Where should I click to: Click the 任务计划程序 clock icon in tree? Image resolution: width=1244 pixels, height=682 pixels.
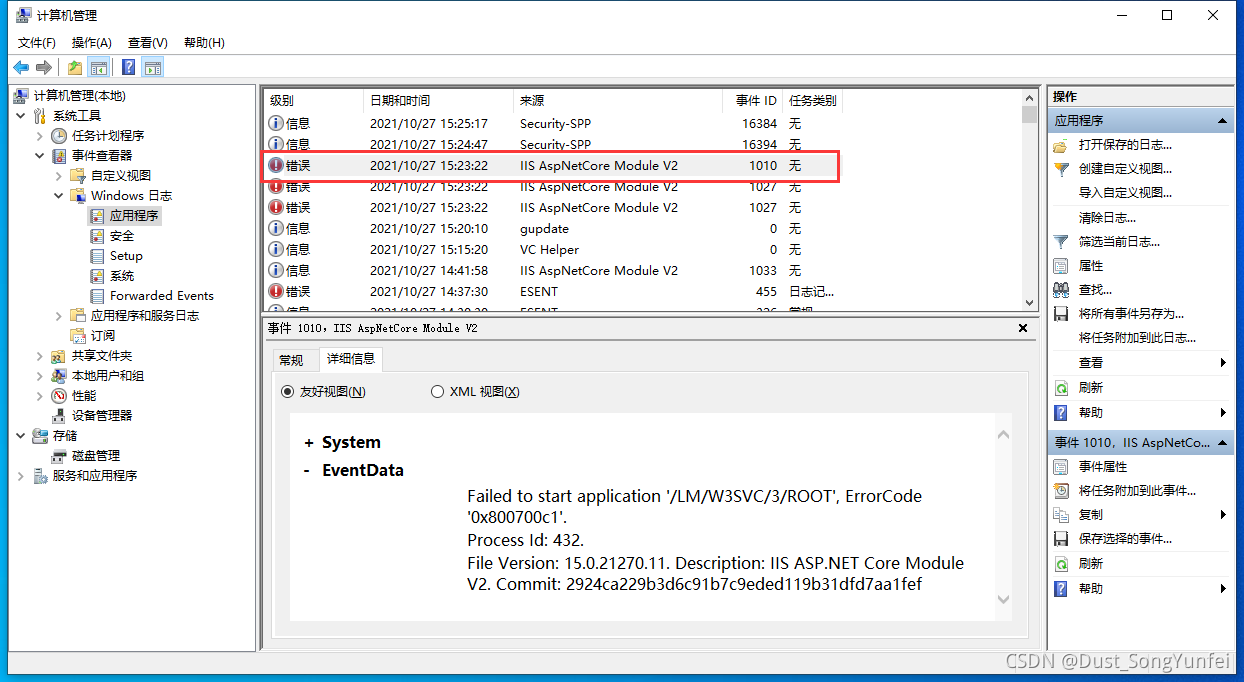coord(59,135)
